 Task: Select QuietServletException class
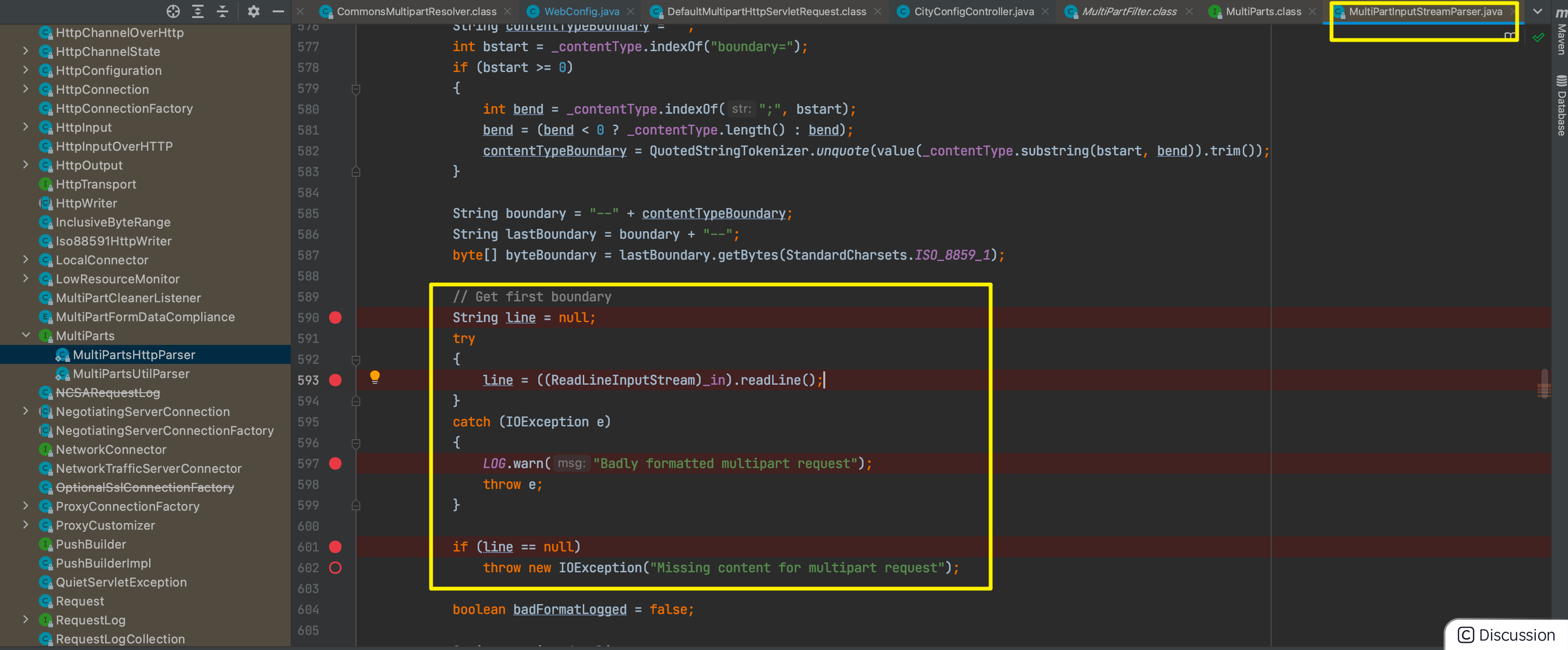point(121,582)
